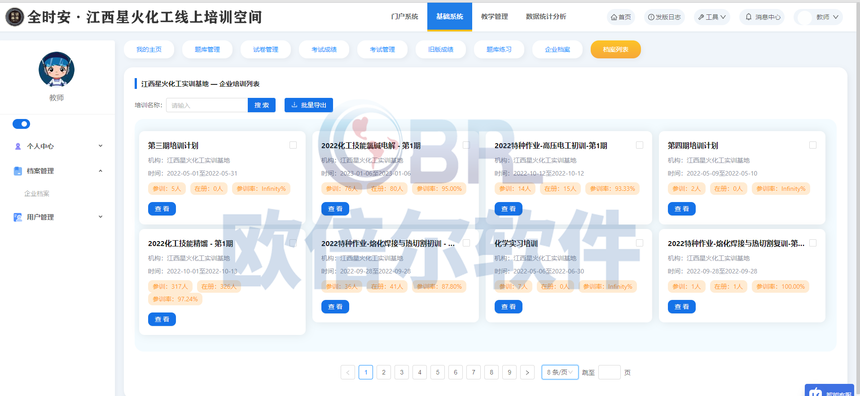Click the 培训名称 search input field
Viewport: 860px width, 396px height.
click(207, 105)
